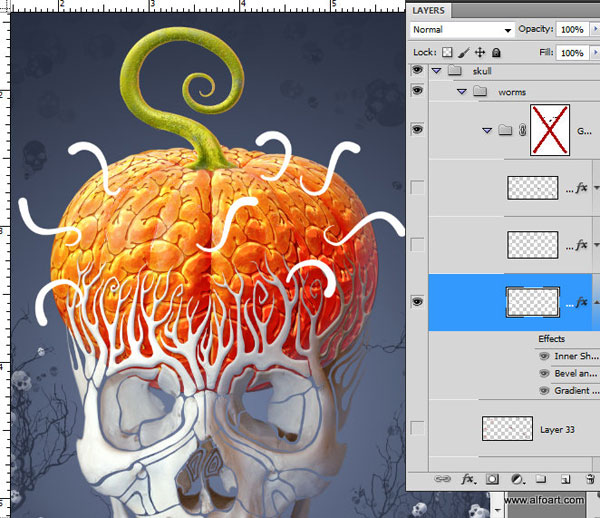Expand effects of second fx layer
600x518 pixels.
tap(596, 244)
